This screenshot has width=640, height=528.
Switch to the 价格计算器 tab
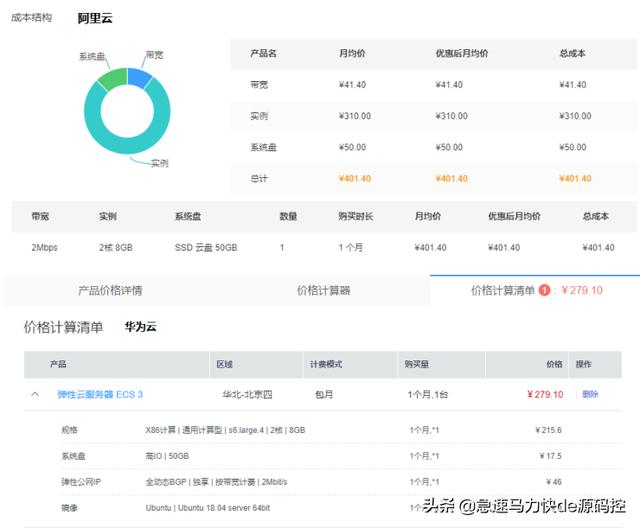click(x=323, y=291)
